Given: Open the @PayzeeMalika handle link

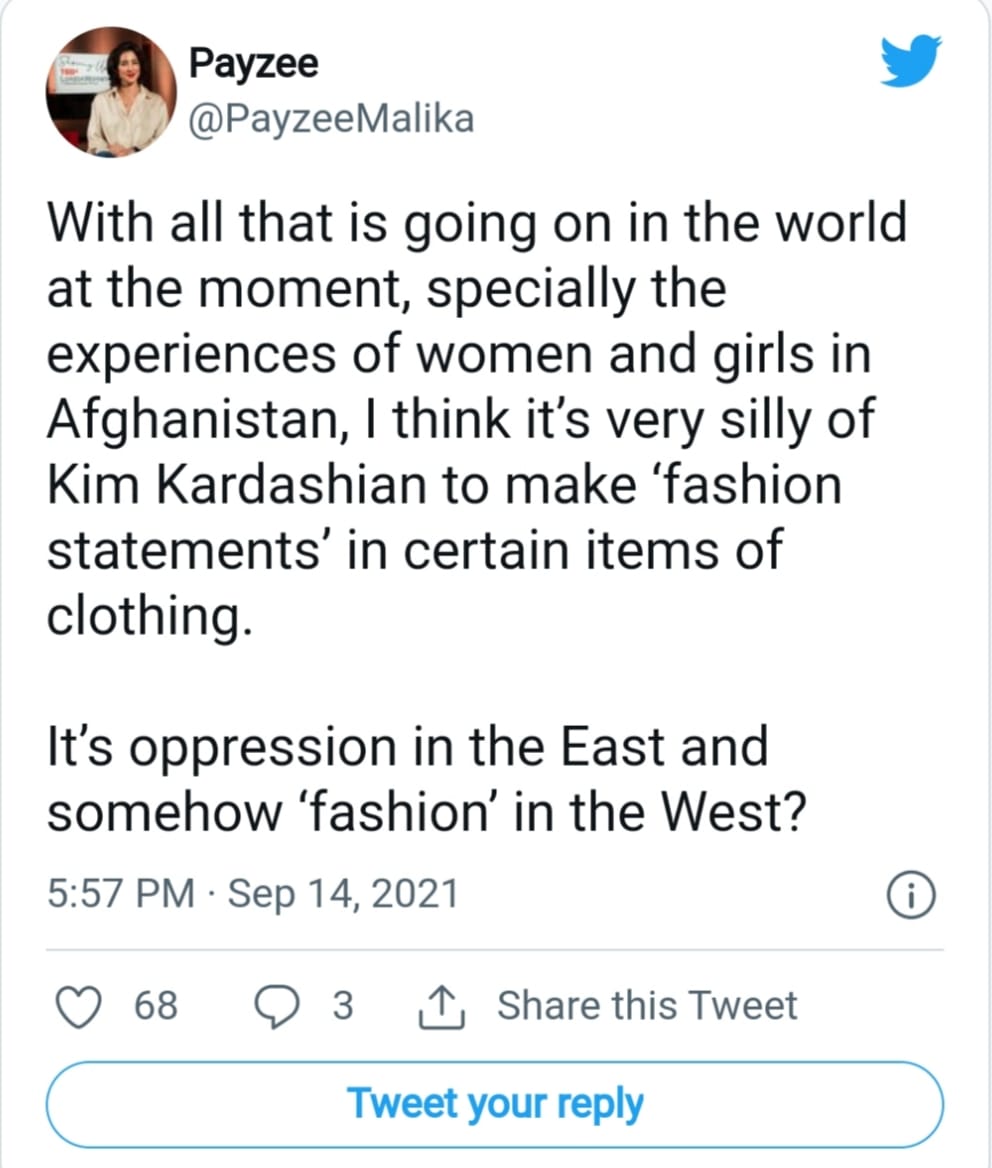Looking at the screenshot, I should (x=331, y=119).
